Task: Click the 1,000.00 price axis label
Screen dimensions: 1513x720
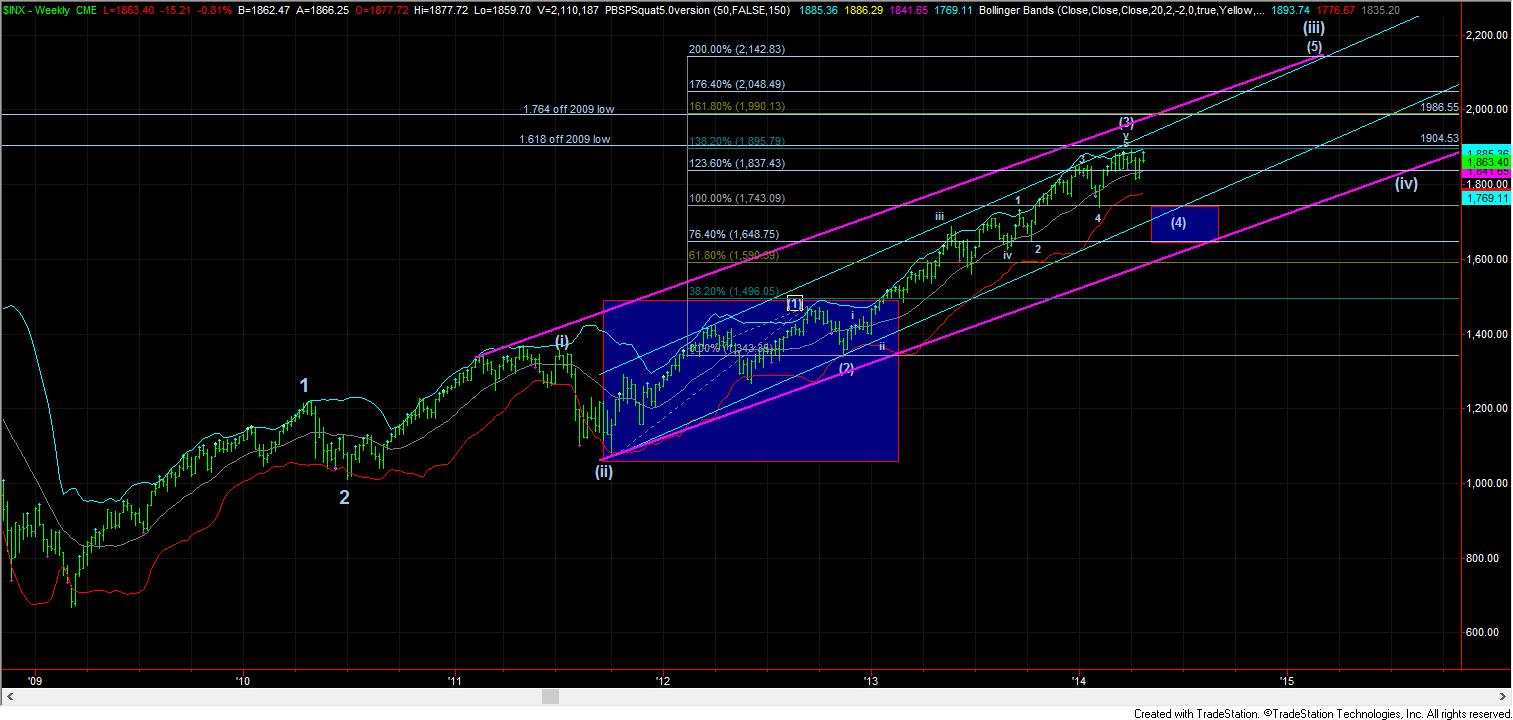Action: [1485, 483]
